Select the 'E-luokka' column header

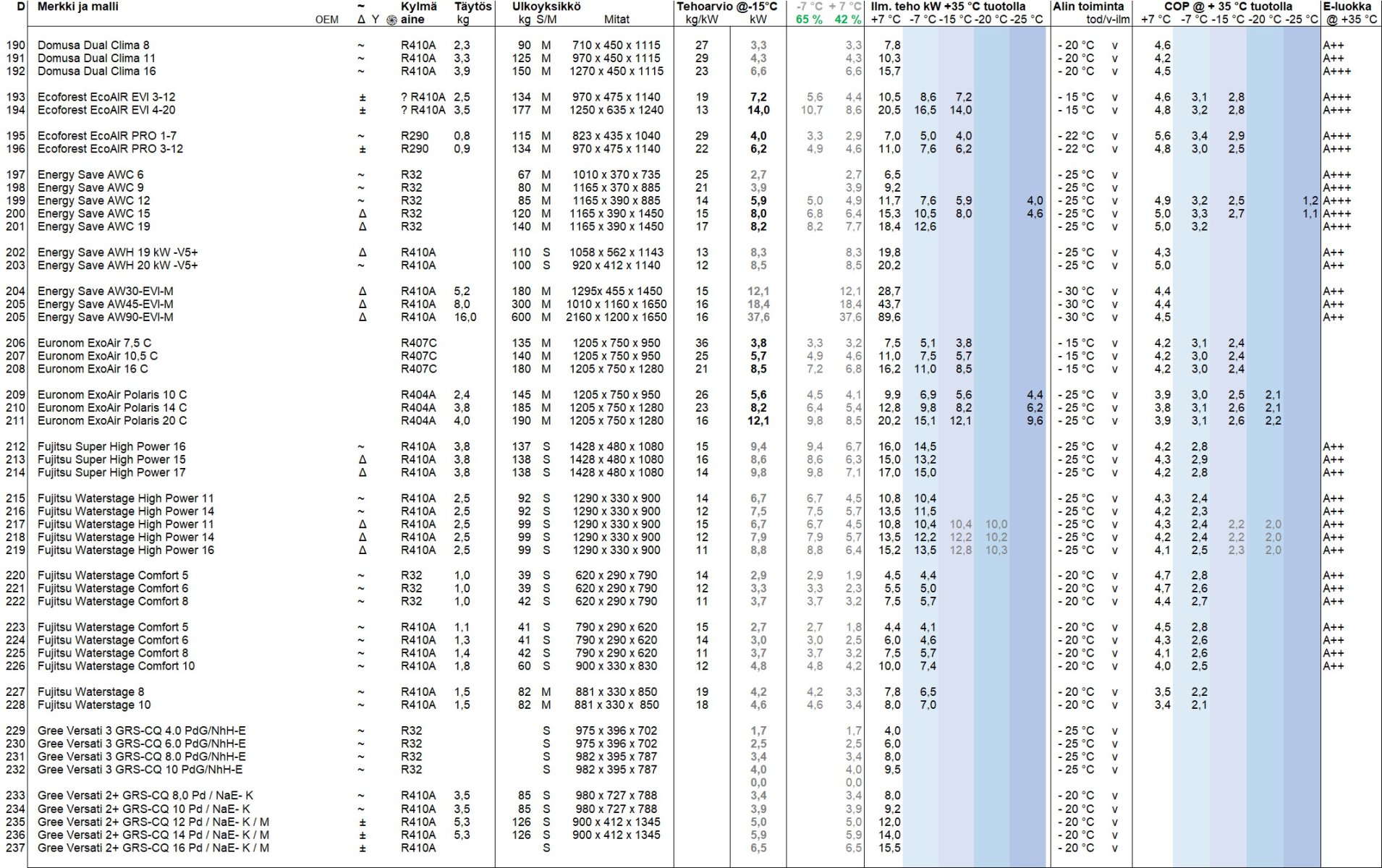1347,7
